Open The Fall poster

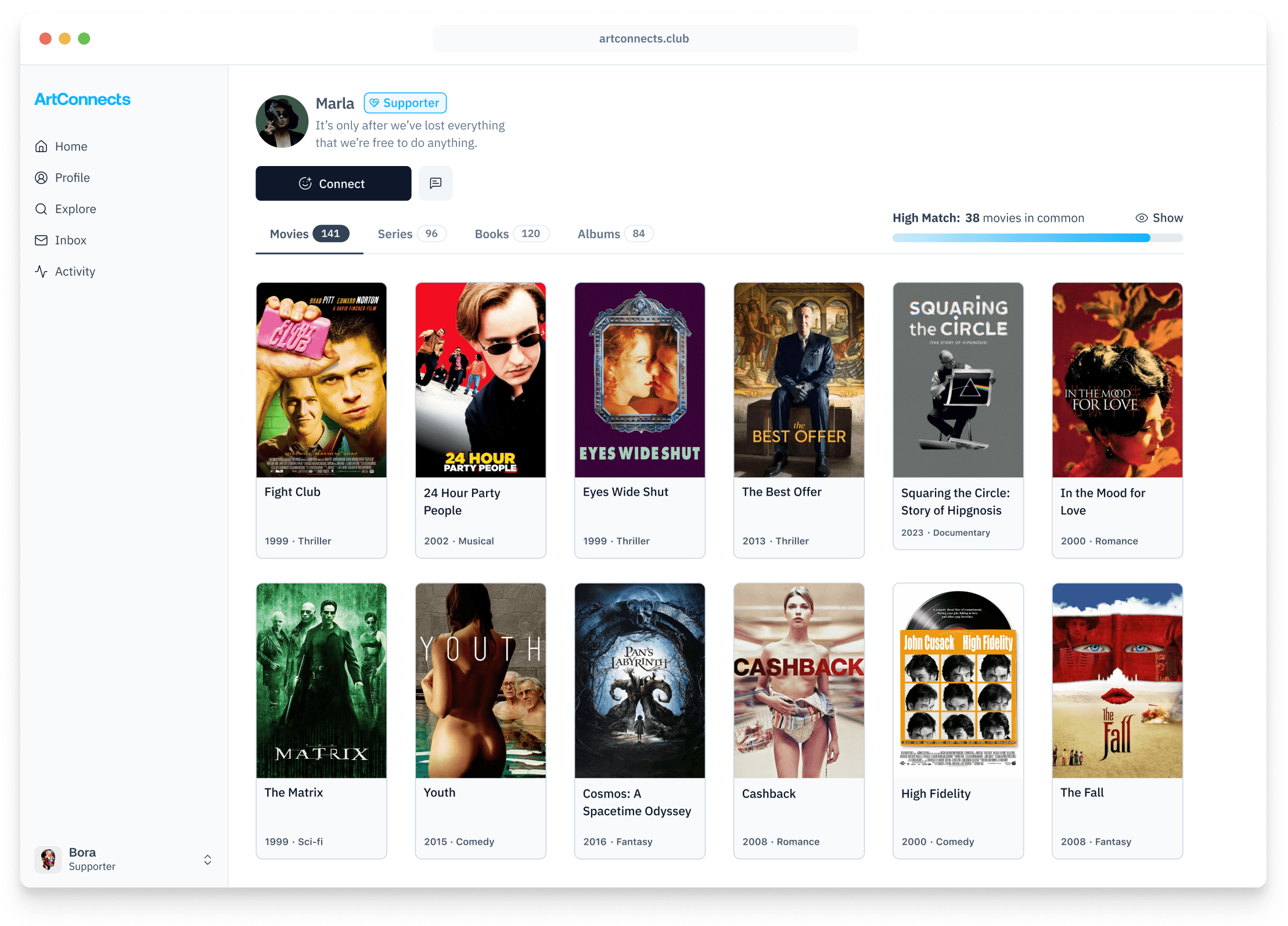(1117, 680)
